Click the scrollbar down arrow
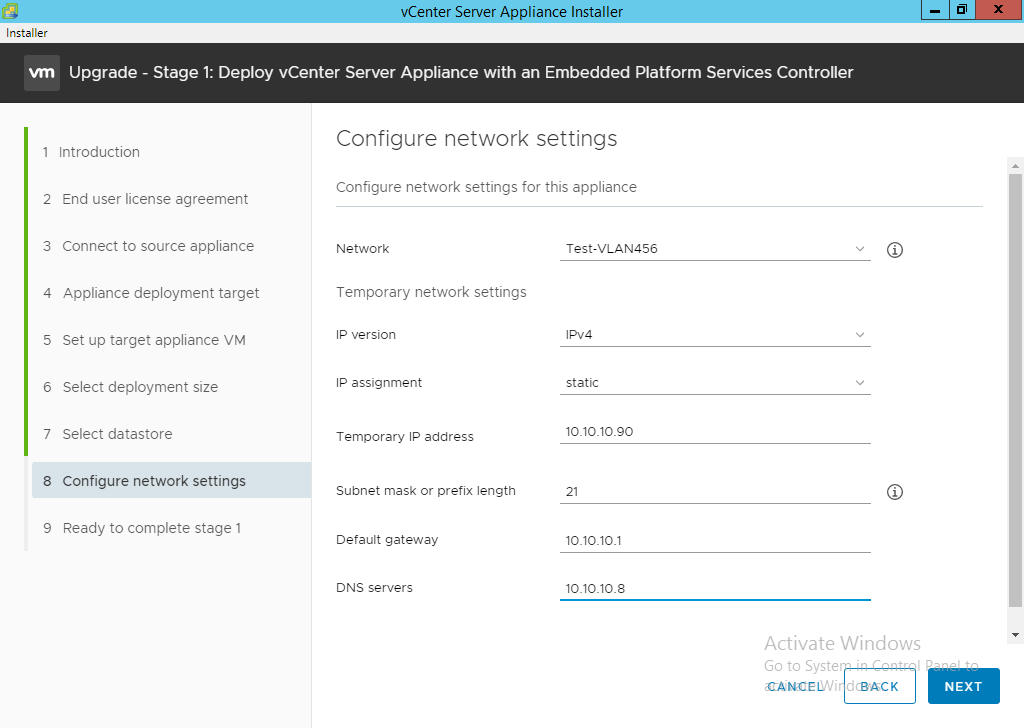 pyautogui.click(x=1015, y=634)
